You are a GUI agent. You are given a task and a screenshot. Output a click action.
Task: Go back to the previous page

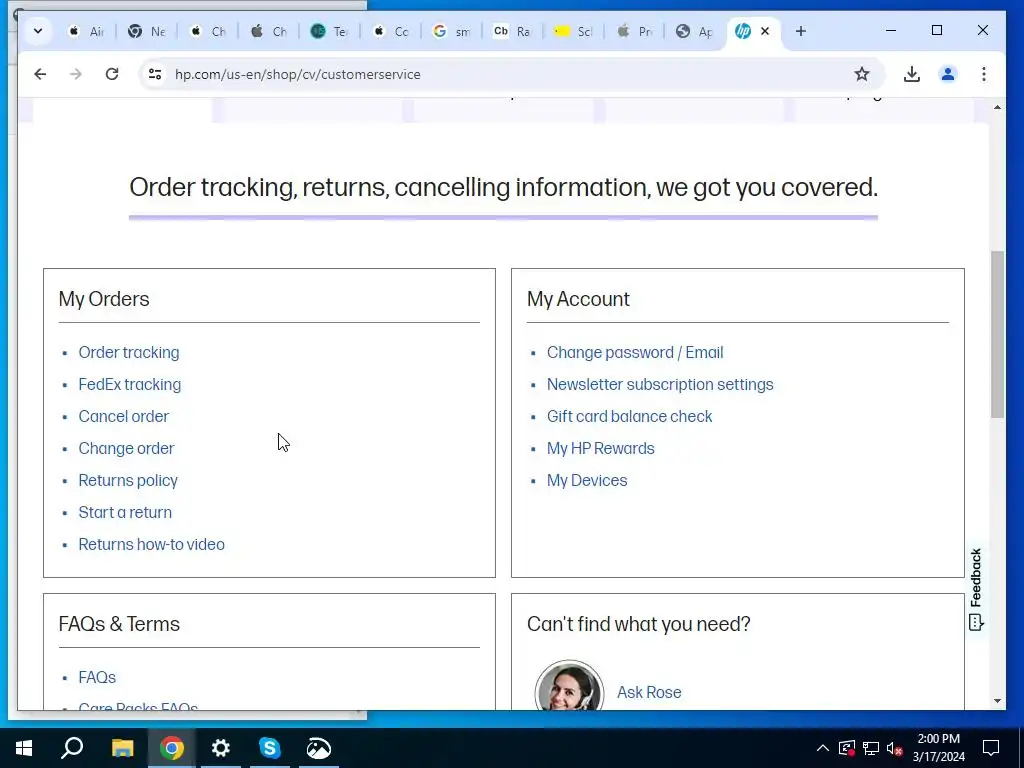point(40,74)
